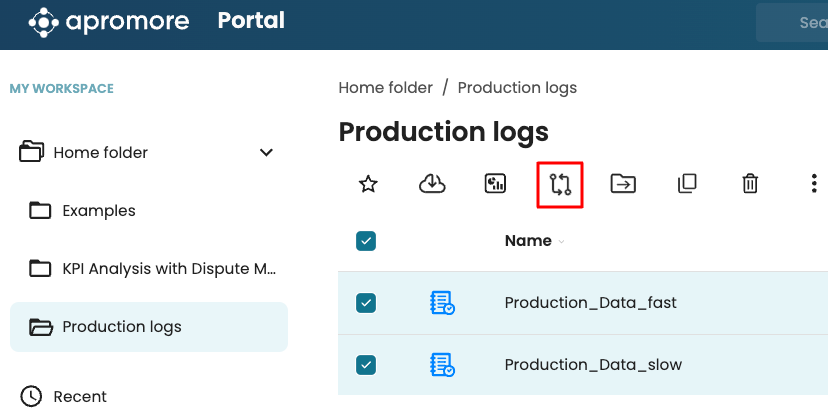Open the three-dot more options menu
Viewport: 828px width, 416px height.
tap(814, 184)
